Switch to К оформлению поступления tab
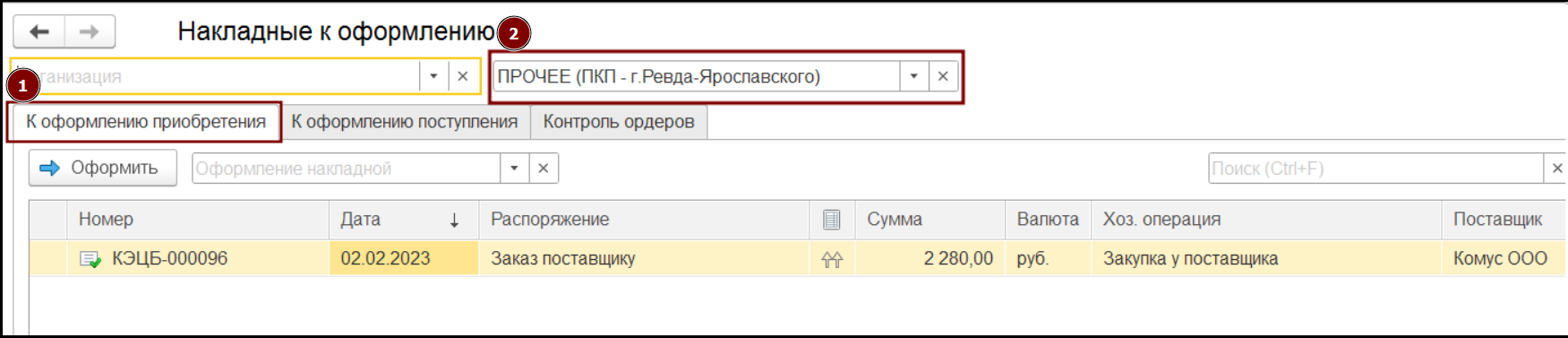The width and height of the screenshot is (1568, 338). (405, 122)
